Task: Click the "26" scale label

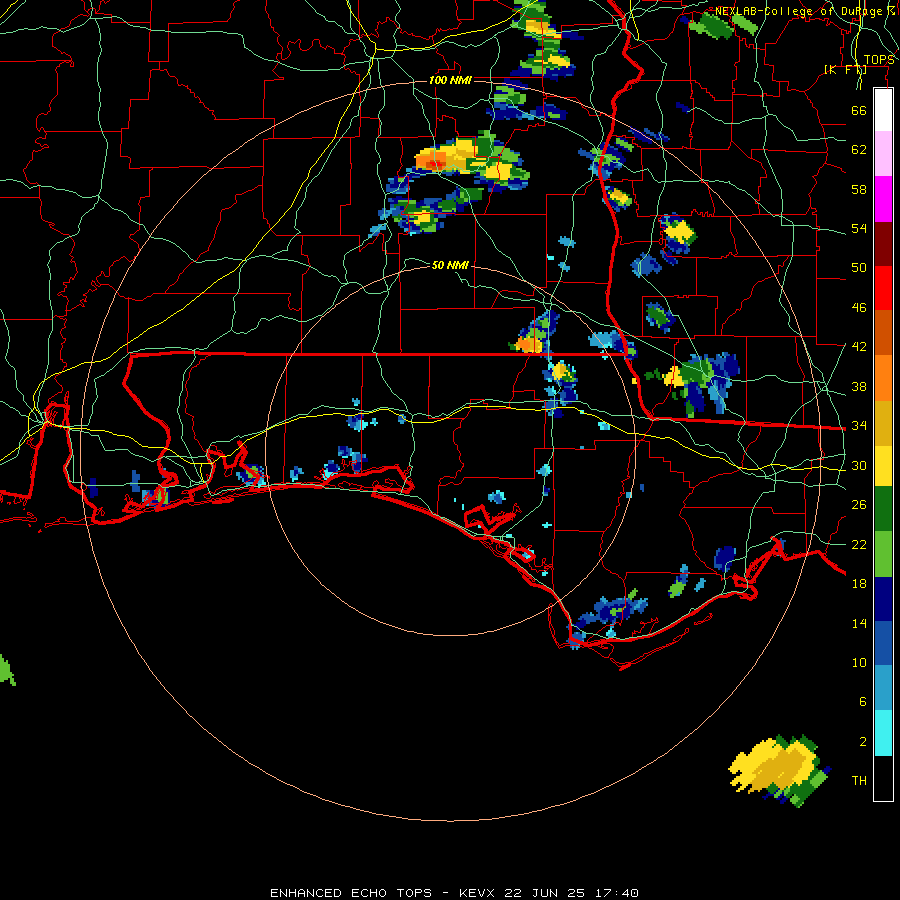Action: click(859, 505)
